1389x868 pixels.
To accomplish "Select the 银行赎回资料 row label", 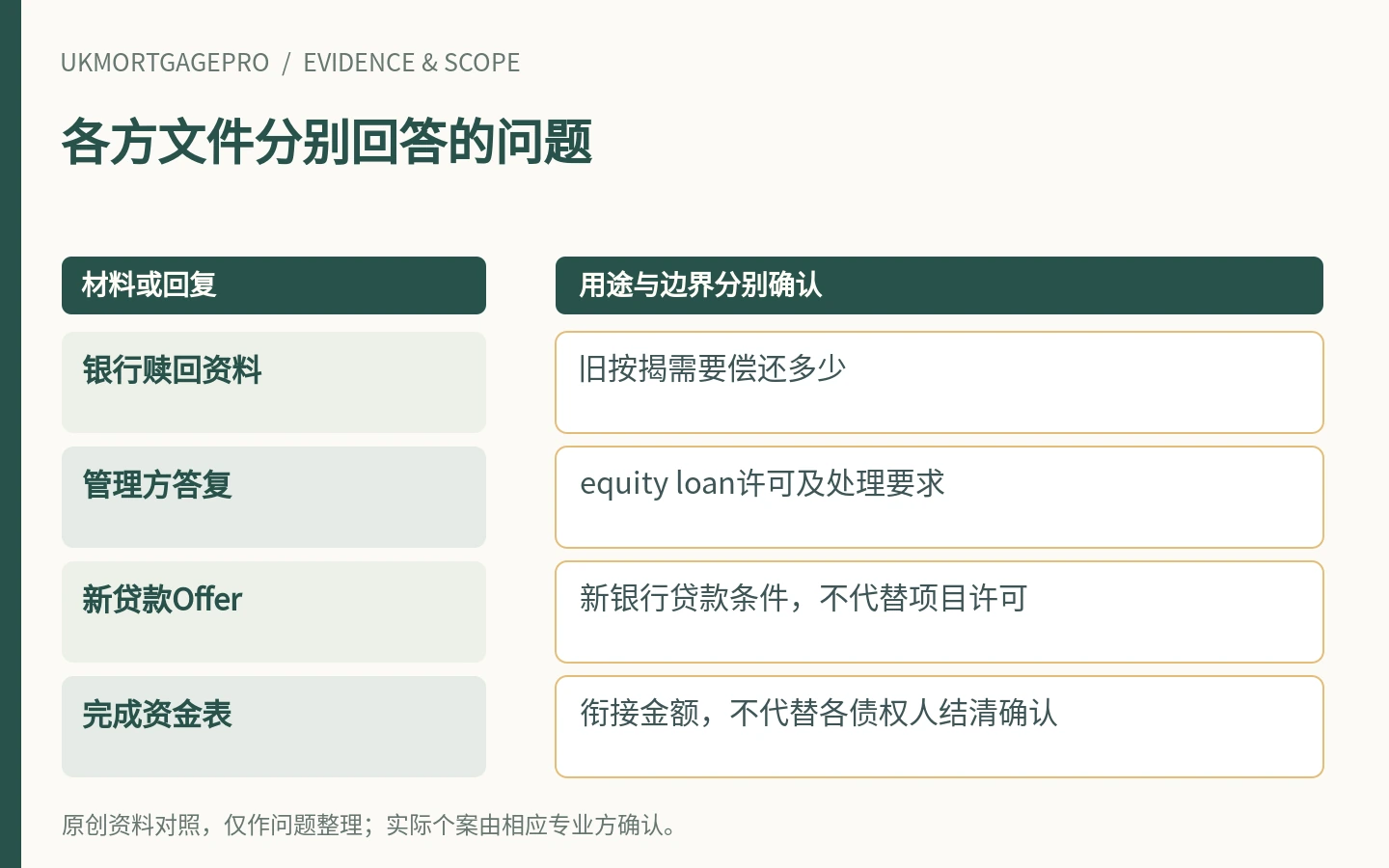I will pyautogui.click(x=274, y=382).
